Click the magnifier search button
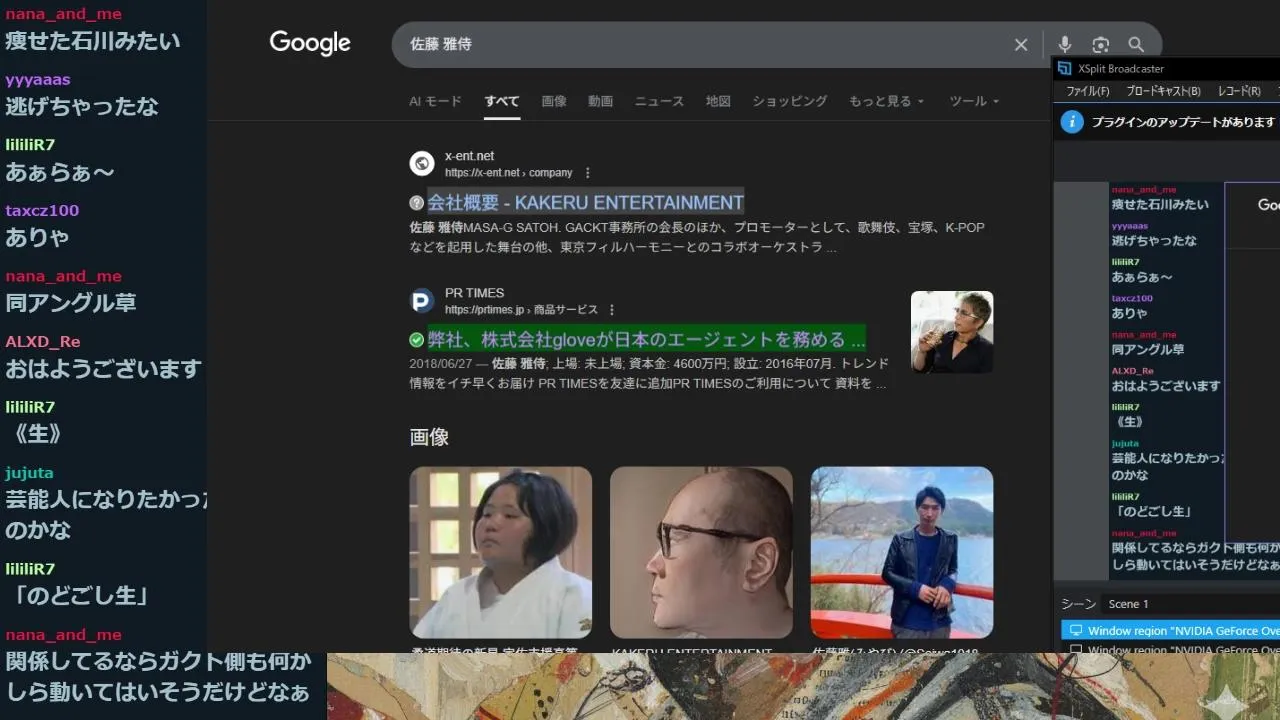 pyautogui.click(x=1136, y=45)
